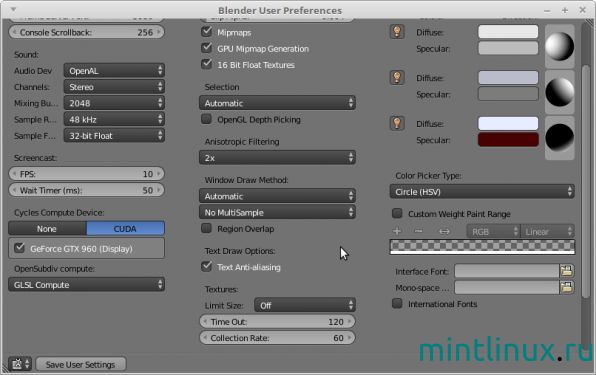Decrease Time Out with left arrow
Viewport: 596px width, 375px height.
coord(205,322)
